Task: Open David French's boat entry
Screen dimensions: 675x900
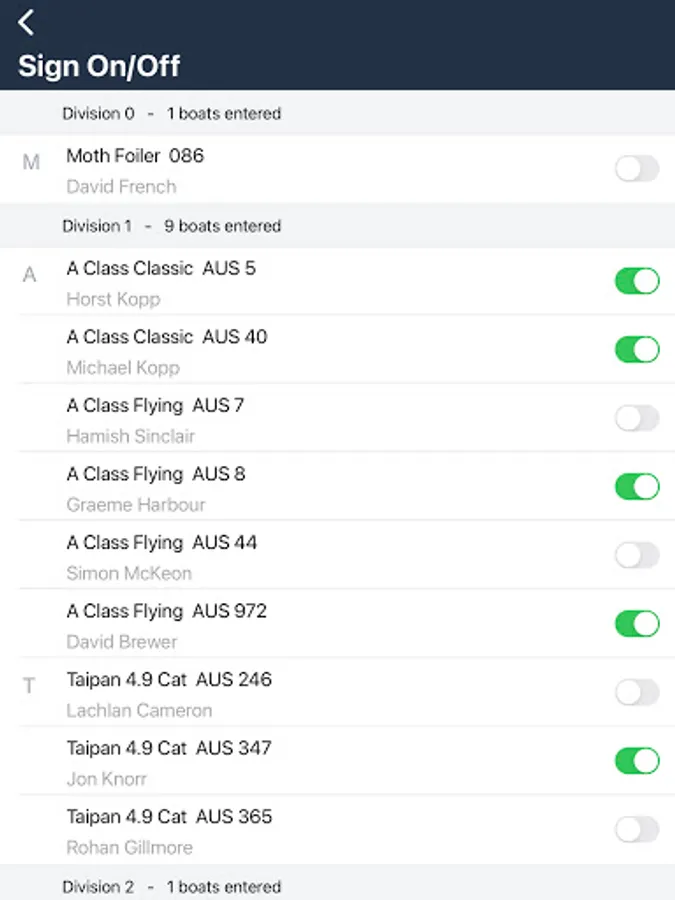Action: click(x=300, y=170)
